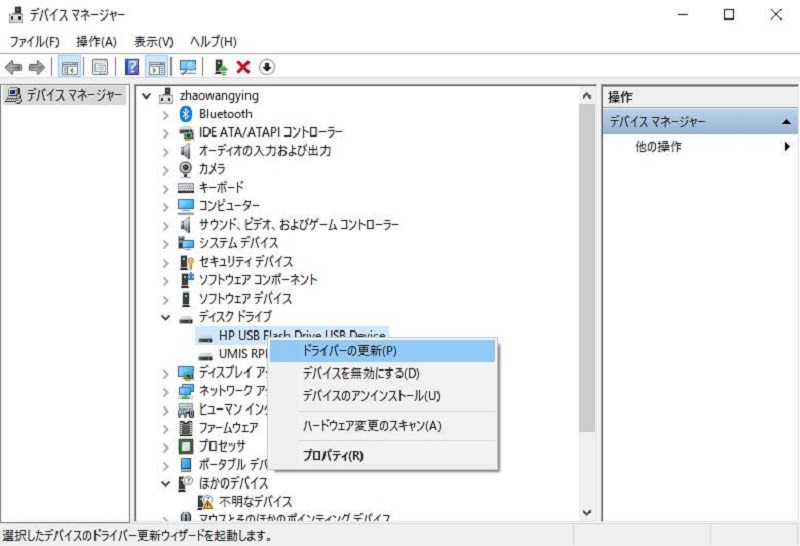Click the warning icon of 不明なデバイス
This screenshot has width=800, height=546.
(x=205, y=502)
